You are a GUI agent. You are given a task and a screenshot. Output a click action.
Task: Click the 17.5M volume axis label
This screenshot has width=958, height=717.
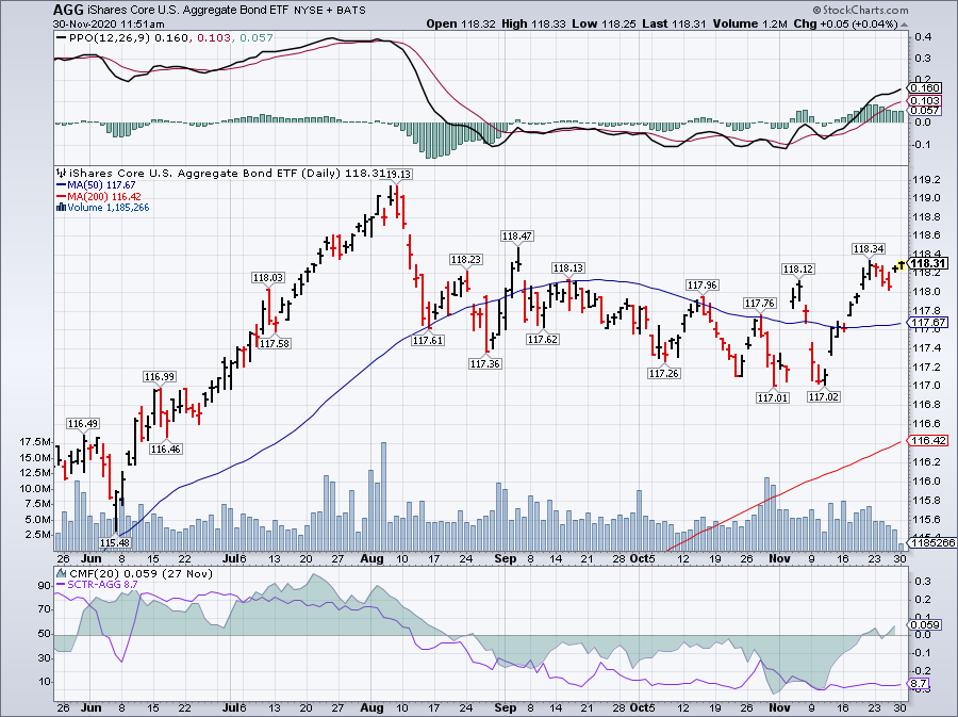35,442
